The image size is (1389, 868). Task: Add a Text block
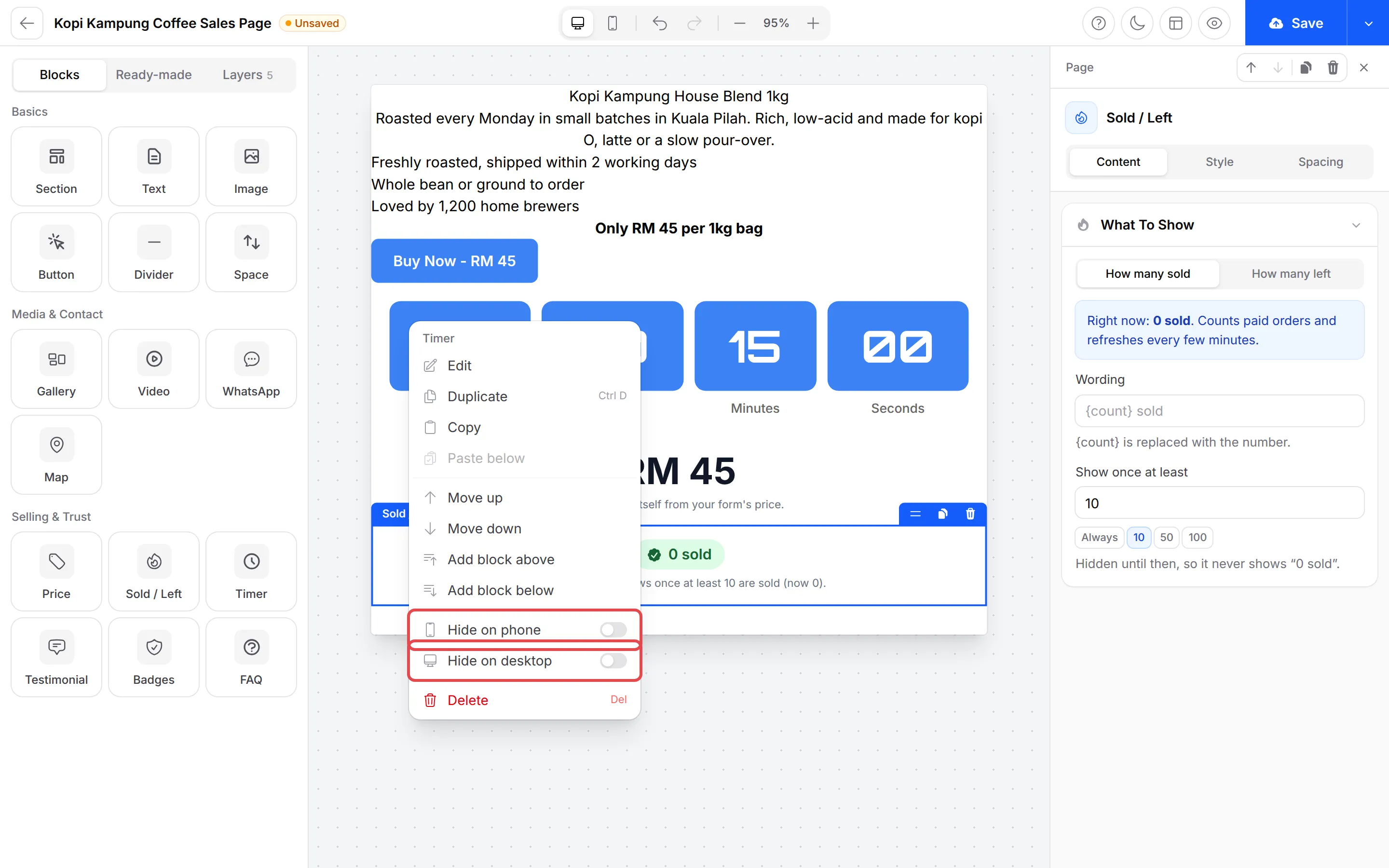point(154,166)
